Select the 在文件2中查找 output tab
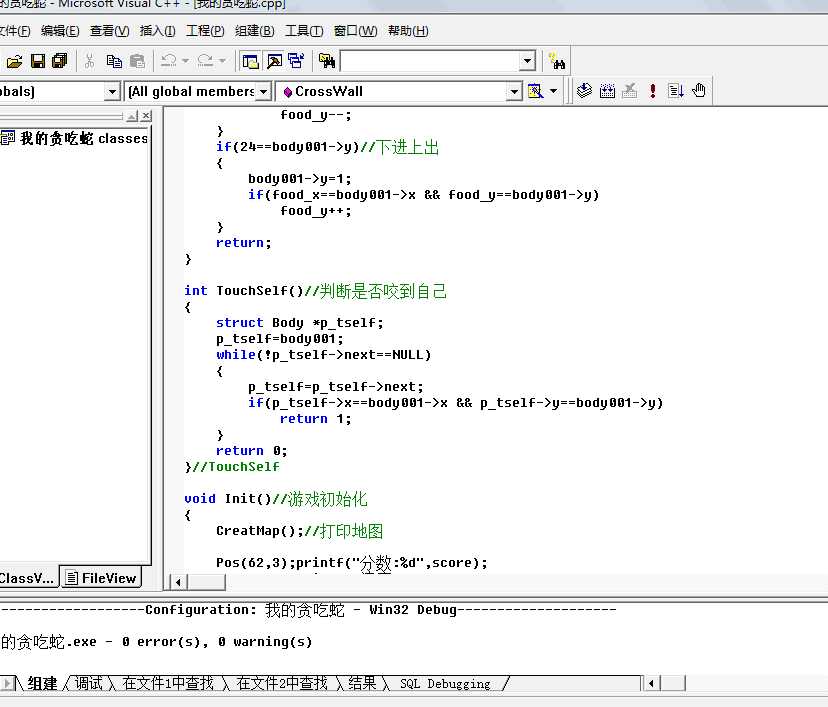This screenshot has height=707, width=828. [x=282, y=684]
